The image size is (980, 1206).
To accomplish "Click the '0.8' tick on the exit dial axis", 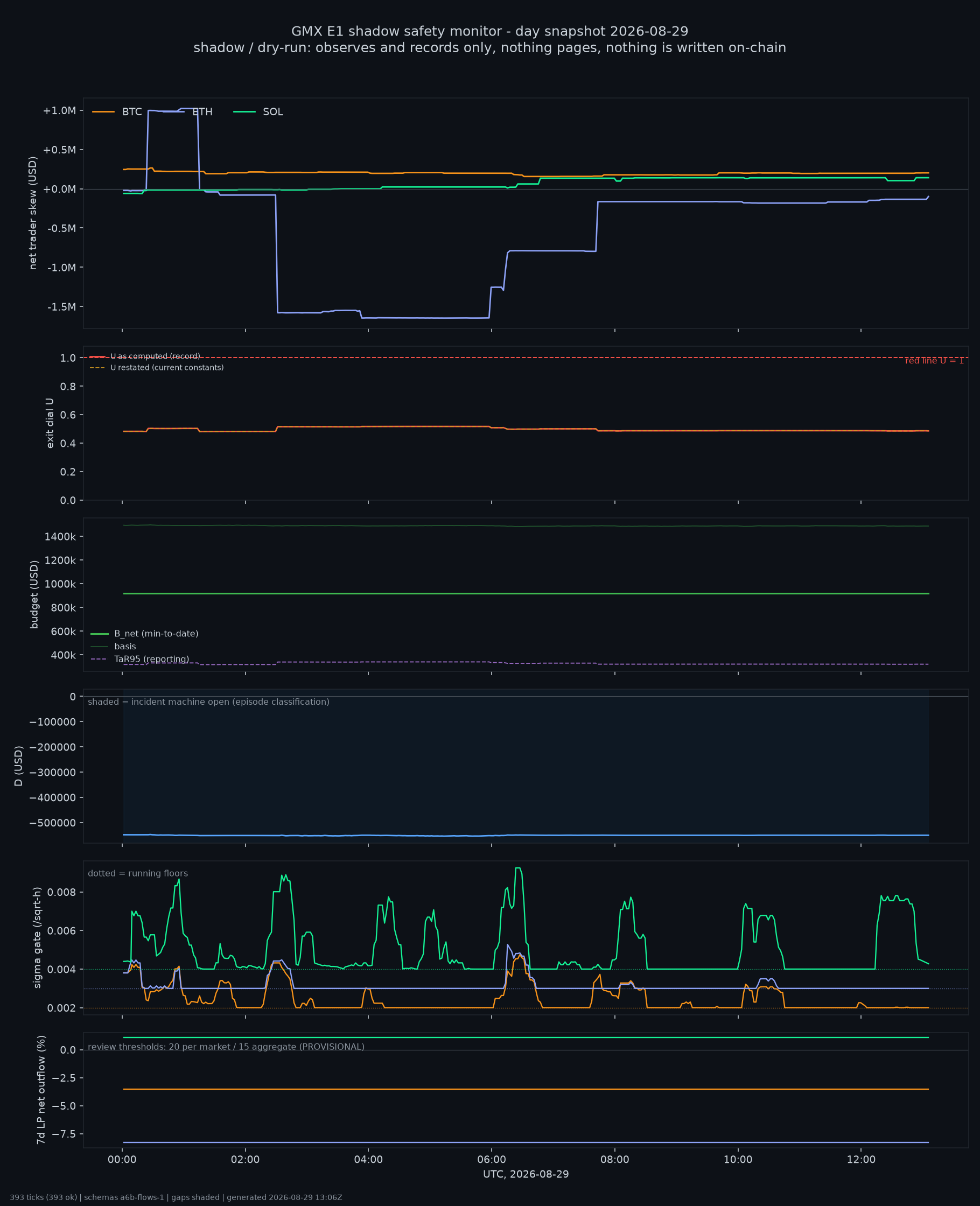I will pyautogui.click(x=68, y=387).
